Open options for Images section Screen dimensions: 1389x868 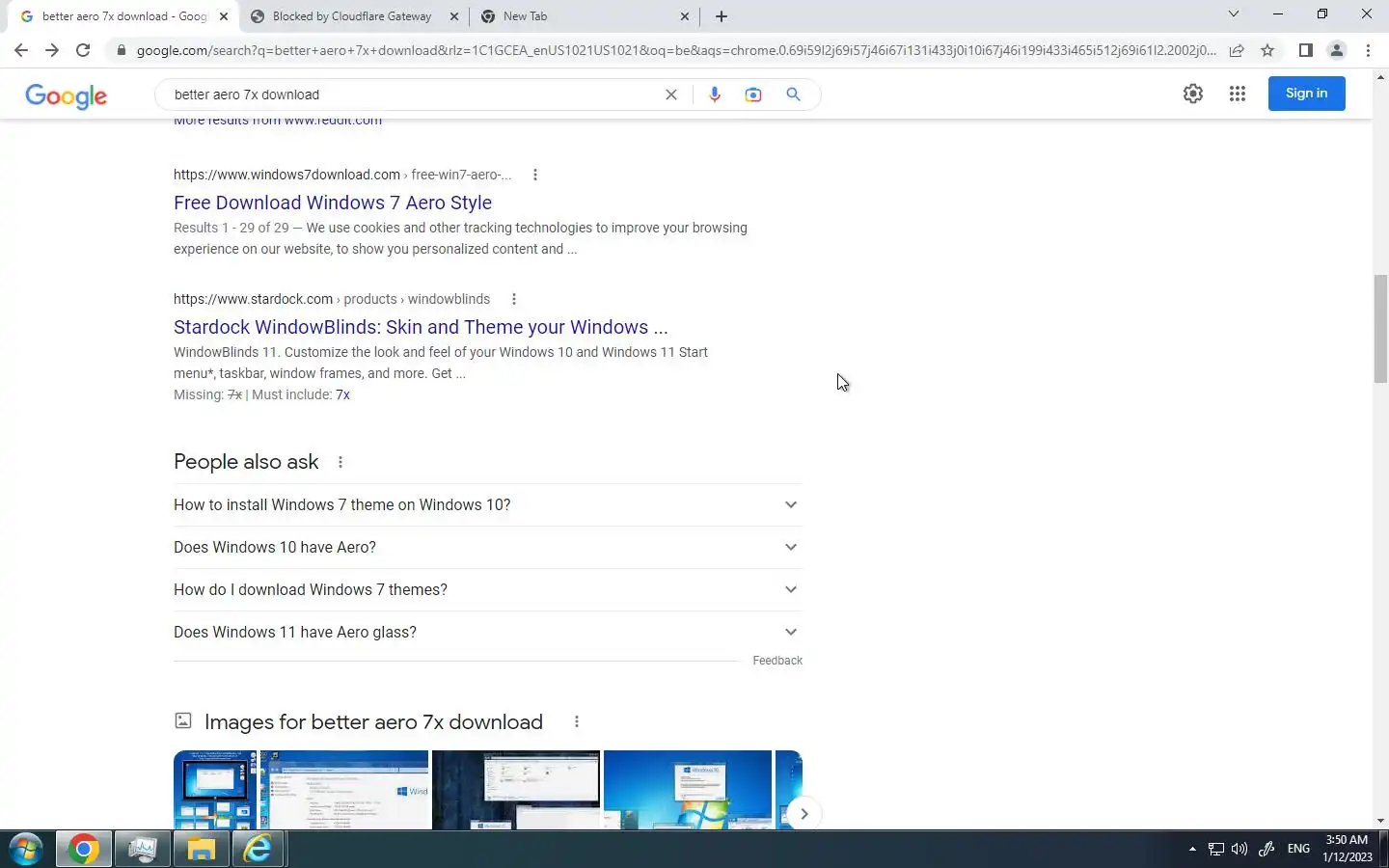577,721
